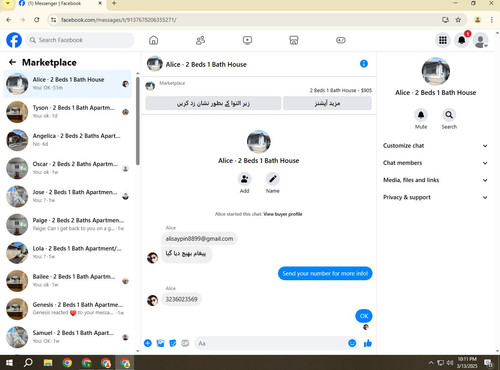Open Alice - 2 Beds 1 Bath House chat

pyautogui.click(x=67, y=84)
